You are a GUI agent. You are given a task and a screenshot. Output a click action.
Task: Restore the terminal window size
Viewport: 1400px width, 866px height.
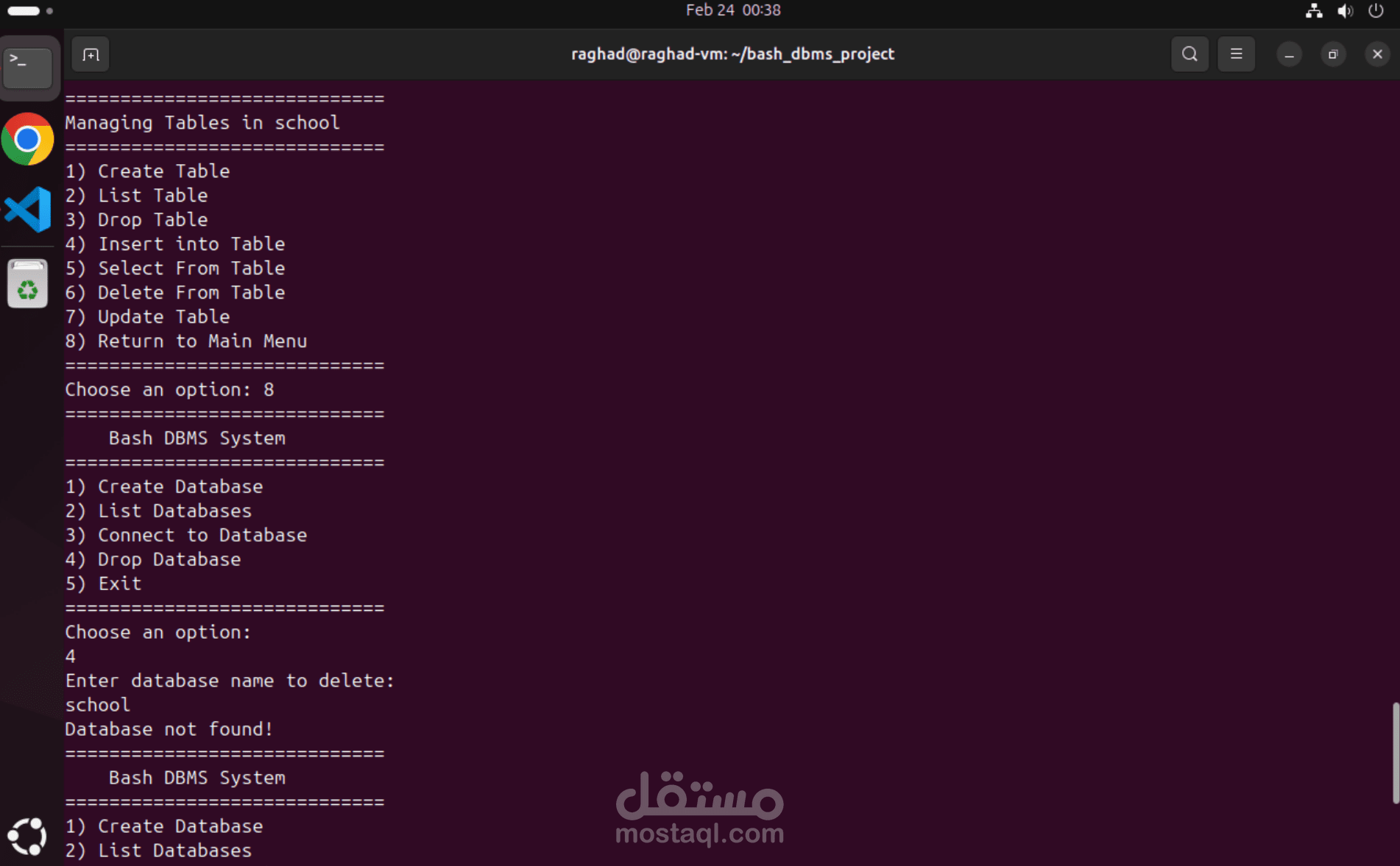pos(1333,54)
